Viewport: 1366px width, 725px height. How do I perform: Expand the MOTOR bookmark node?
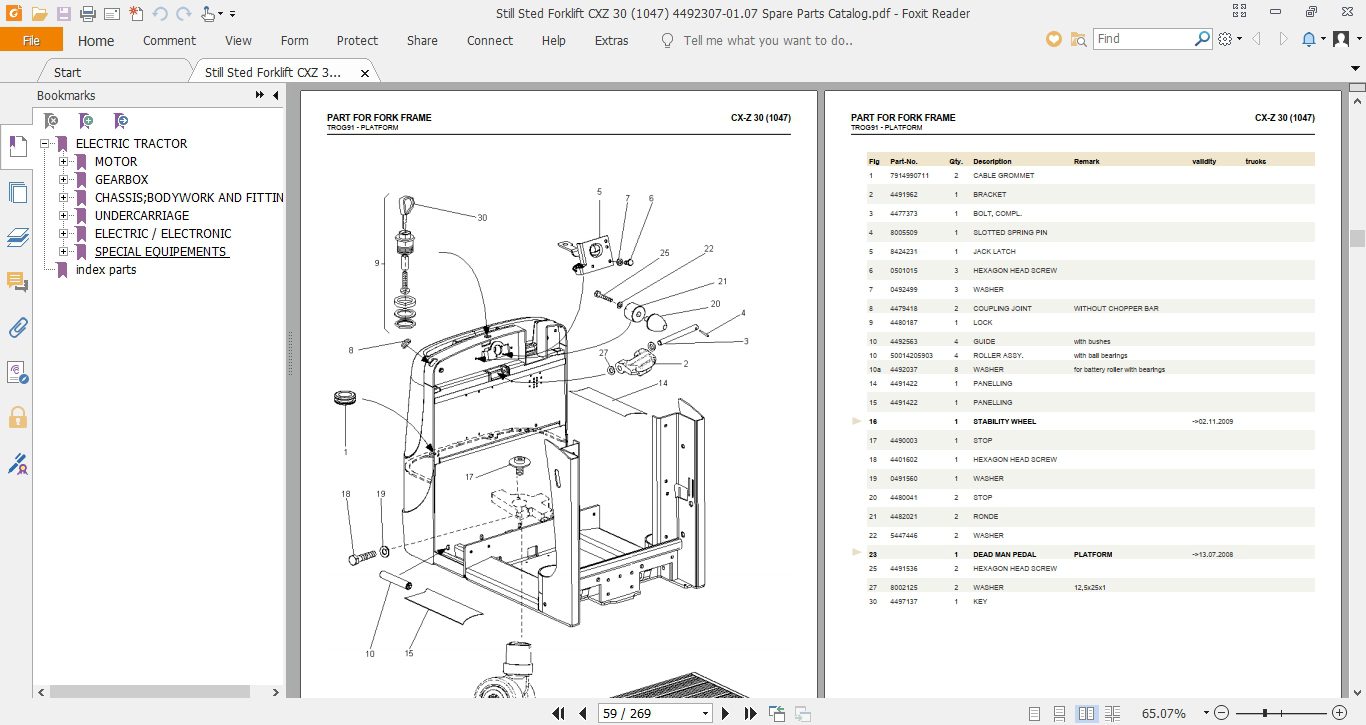tap(64, 162)
